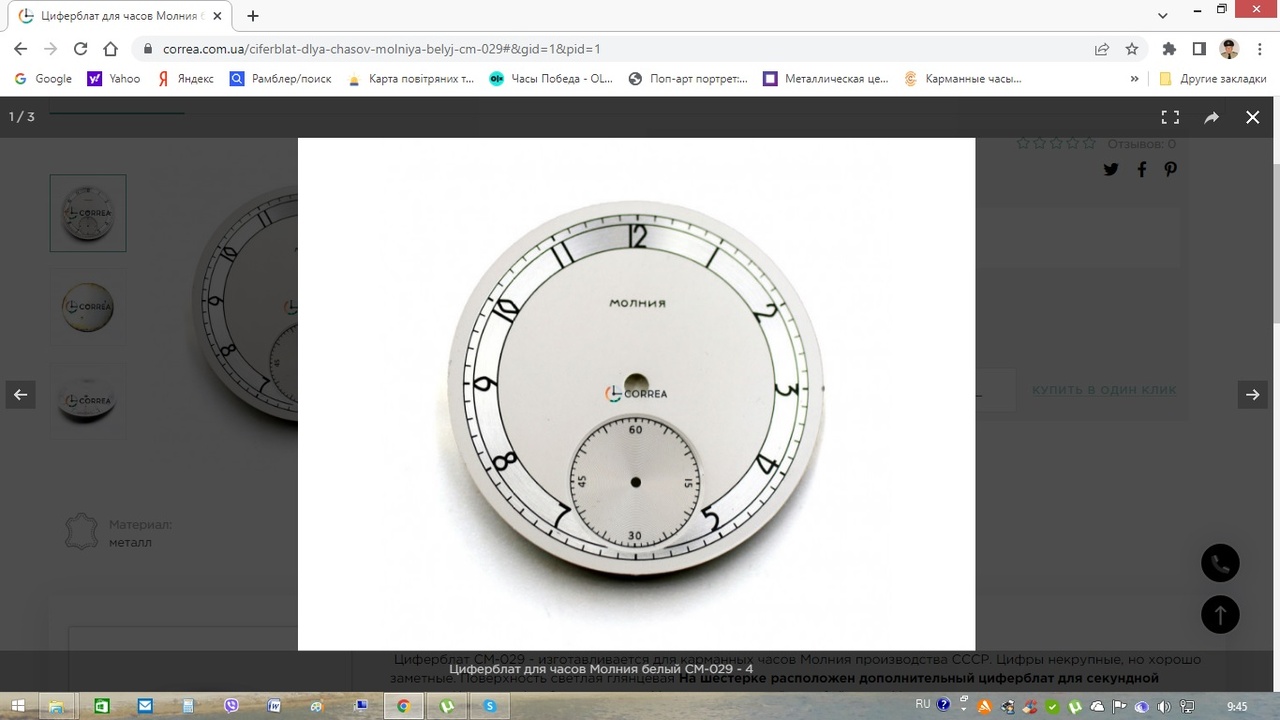Toggle fullscreen mode in the image lightbox
The width and height of the screenshot is (1280, 720).
(1170, 117)
